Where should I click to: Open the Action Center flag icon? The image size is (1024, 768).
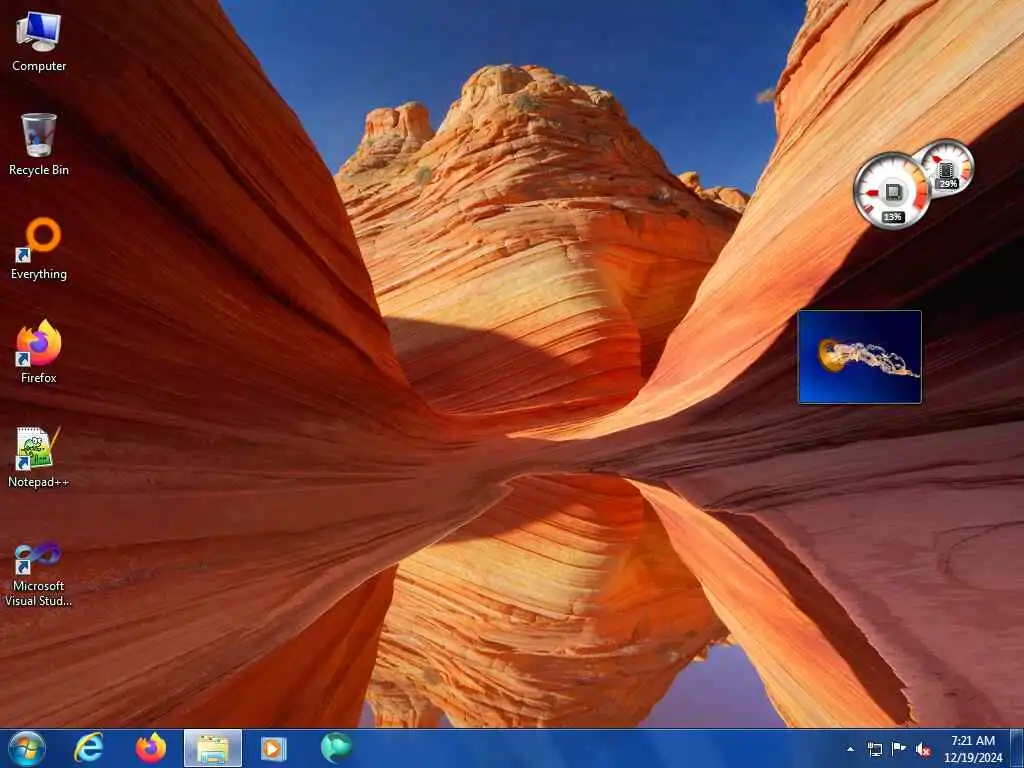coord(899,749)
